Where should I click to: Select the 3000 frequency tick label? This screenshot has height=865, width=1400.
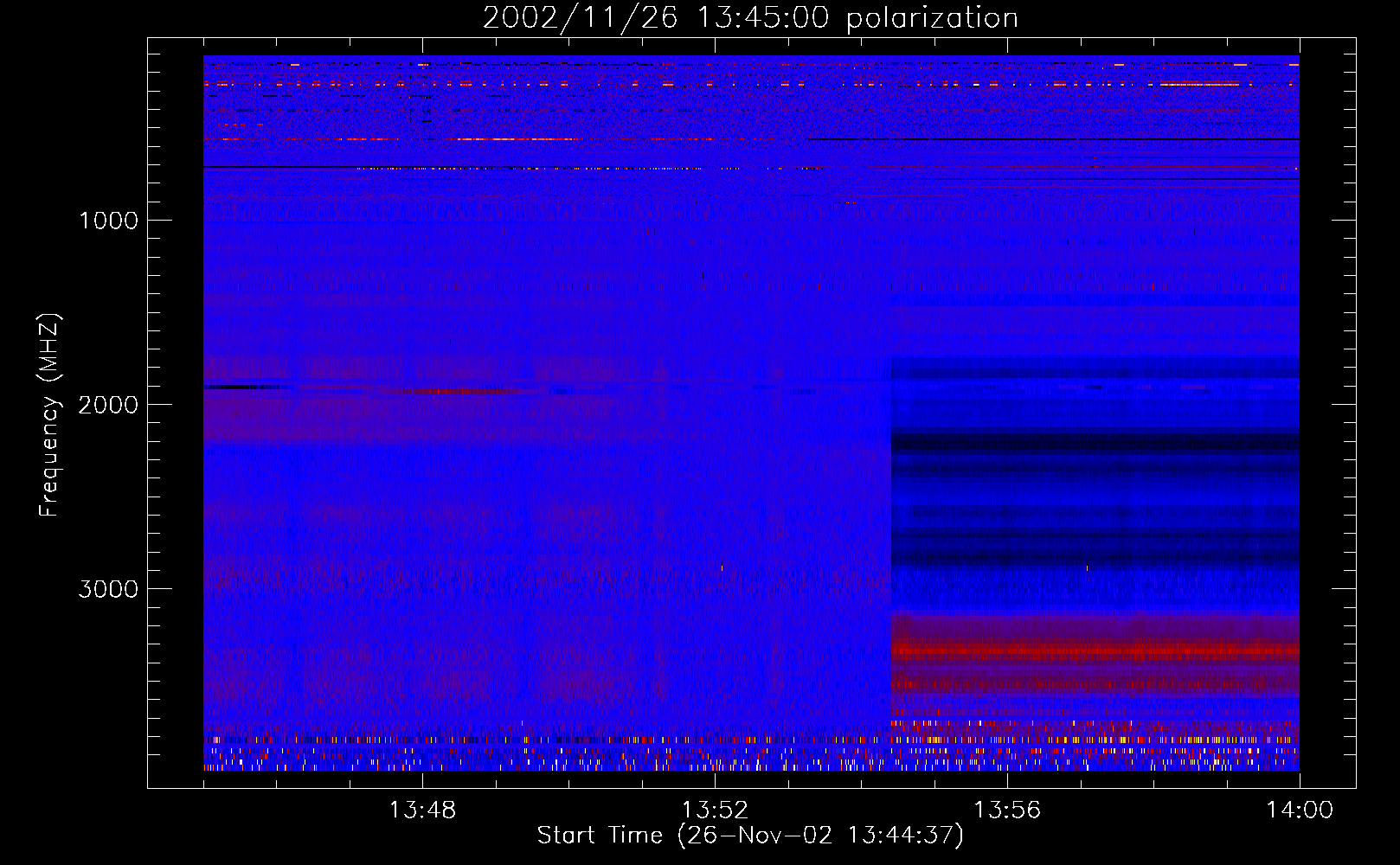(108, 589)
